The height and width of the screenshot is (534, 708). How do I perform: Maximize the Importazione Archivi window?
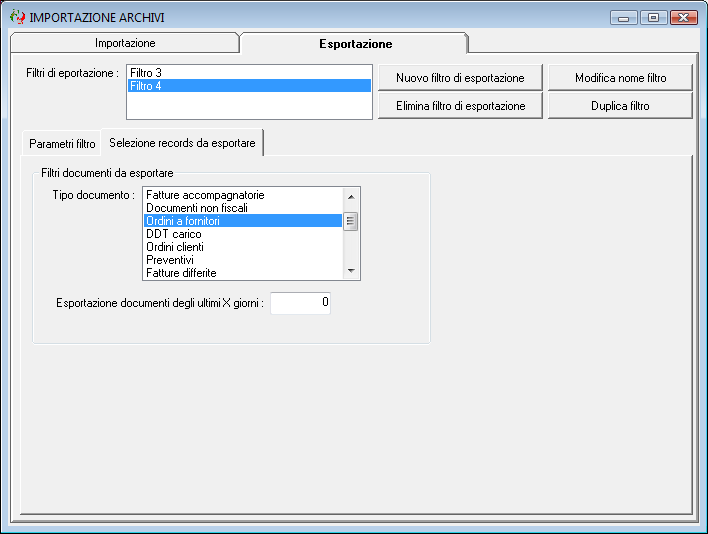(x=653, y=18)
